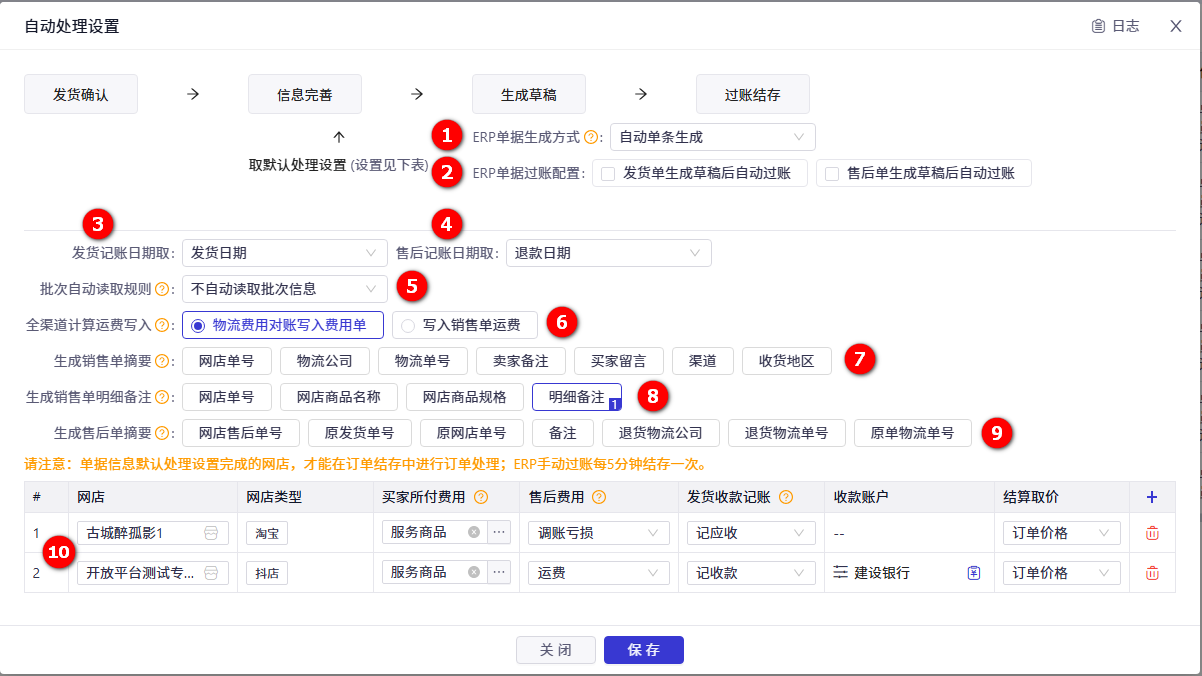Check 售后单生成草稿后自动过账

[x=832, y=173]
